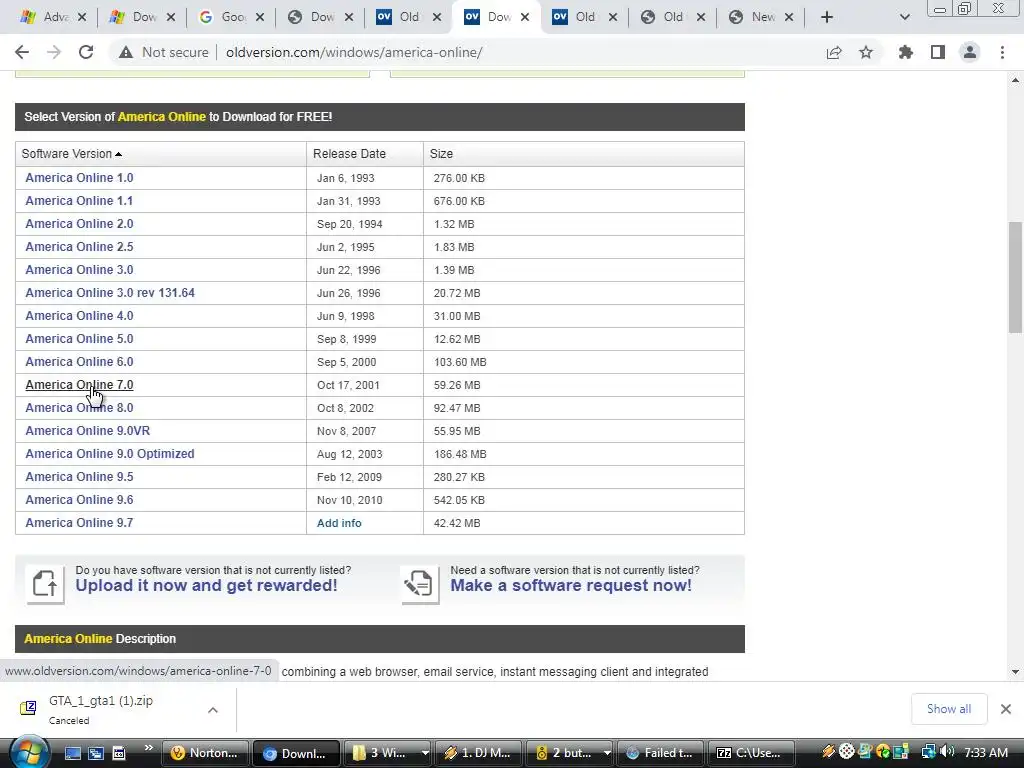
Task: Open America Online 9.7 link
Action: click(x=79, y=522)
